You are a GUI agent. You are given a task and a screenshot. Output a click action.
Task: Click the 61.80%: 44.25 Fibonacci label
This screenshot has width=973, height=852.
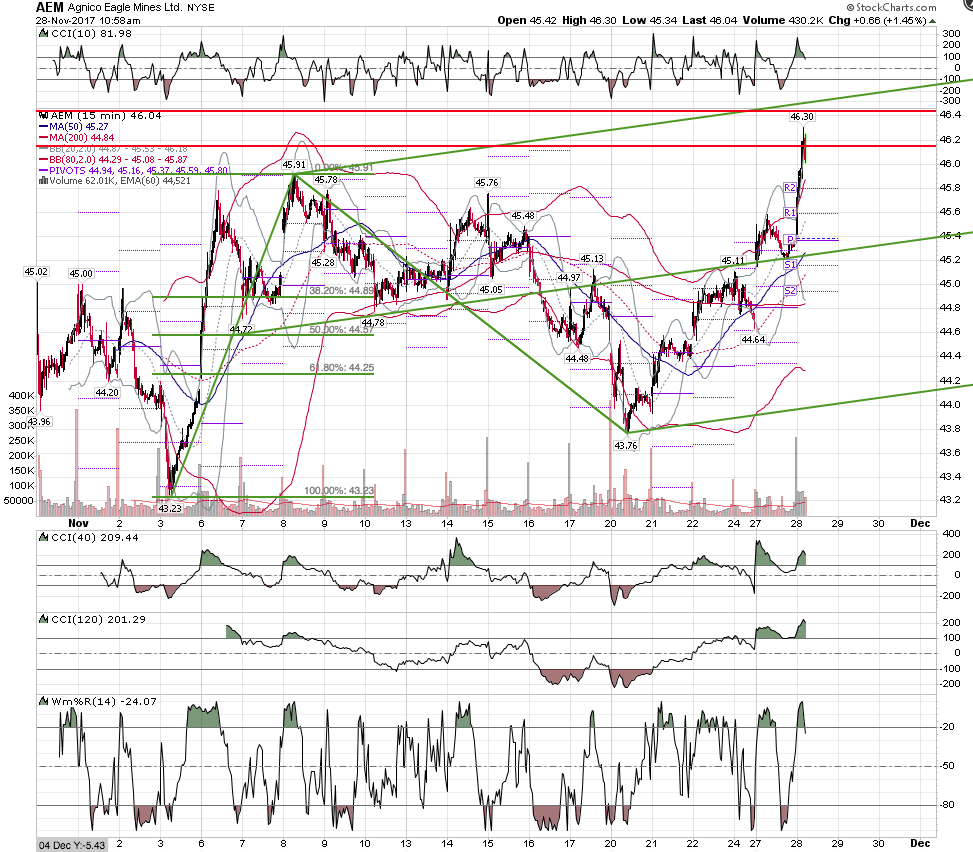click(x=341, y=367)
